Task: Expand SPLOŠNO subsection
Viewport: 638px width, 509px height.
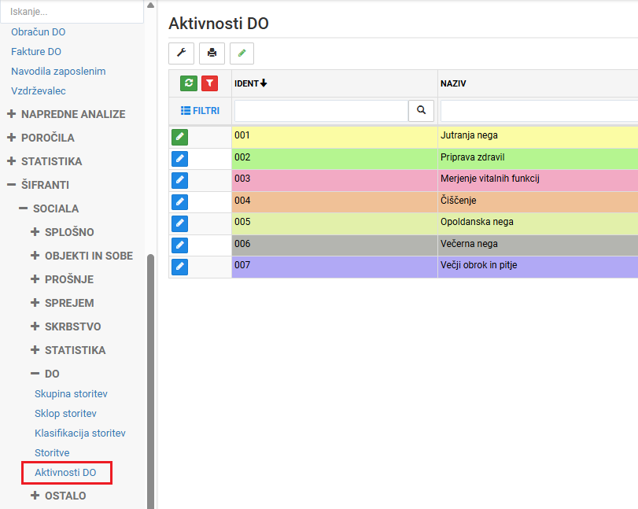Action: 62,232
